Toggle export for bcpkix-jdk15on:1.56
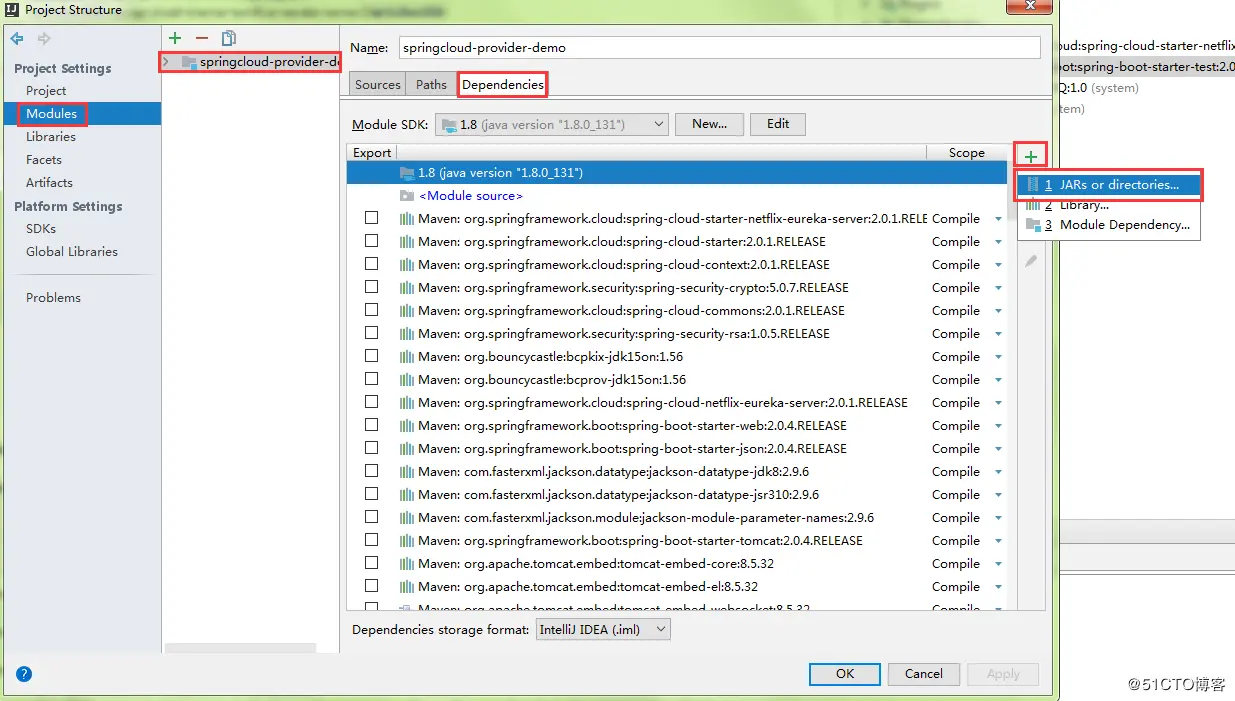Screen dimensions: 1235x701 pyautogui.click(x=372, y=356)
